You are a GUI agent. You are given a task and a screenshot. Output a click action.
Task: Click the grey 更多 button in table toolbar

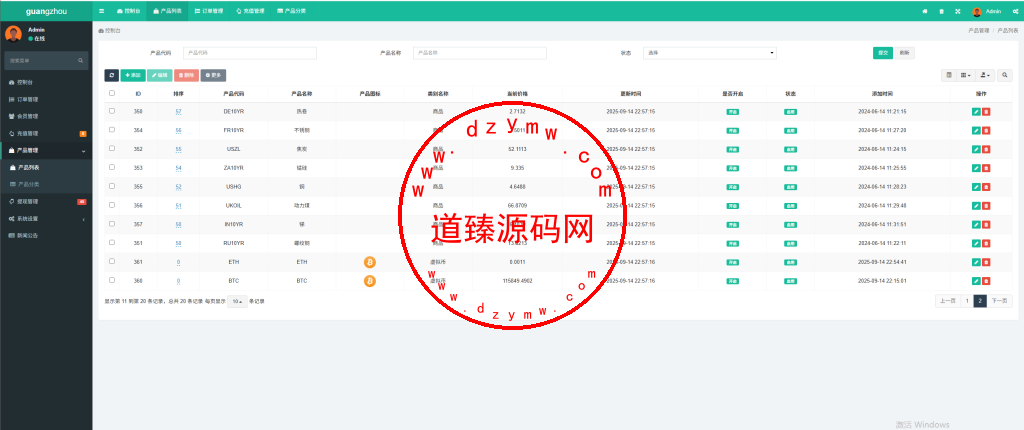click(214, 76)
